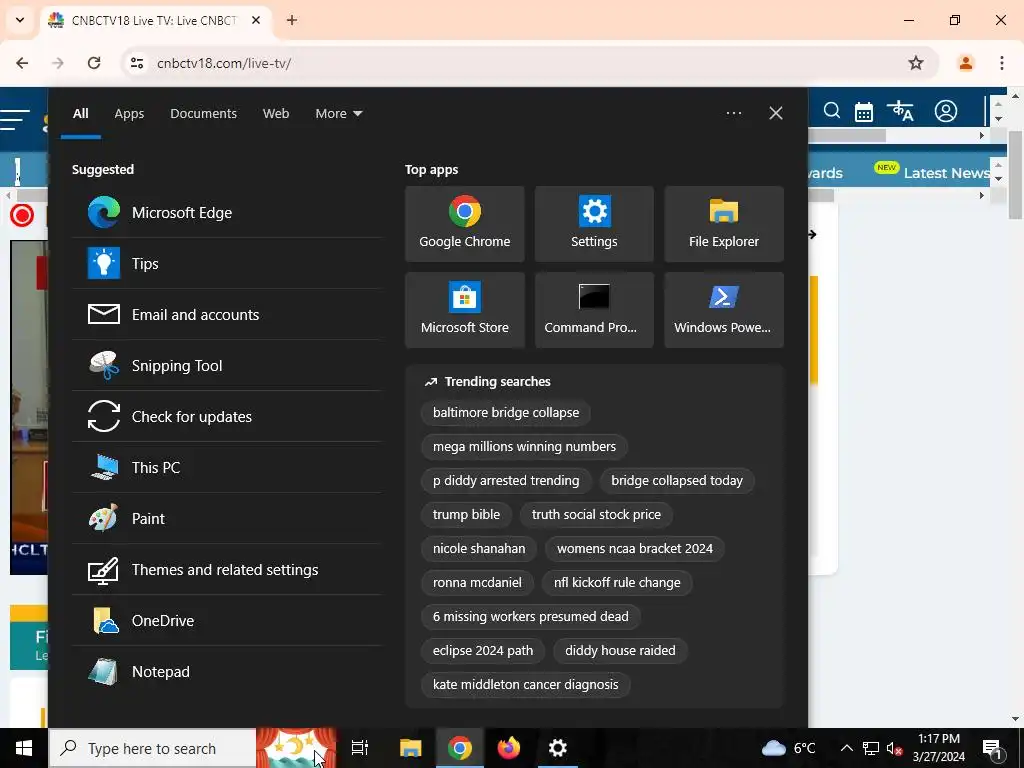Open Themes and related settings
1024x768 pixels.
click(227, 569)
